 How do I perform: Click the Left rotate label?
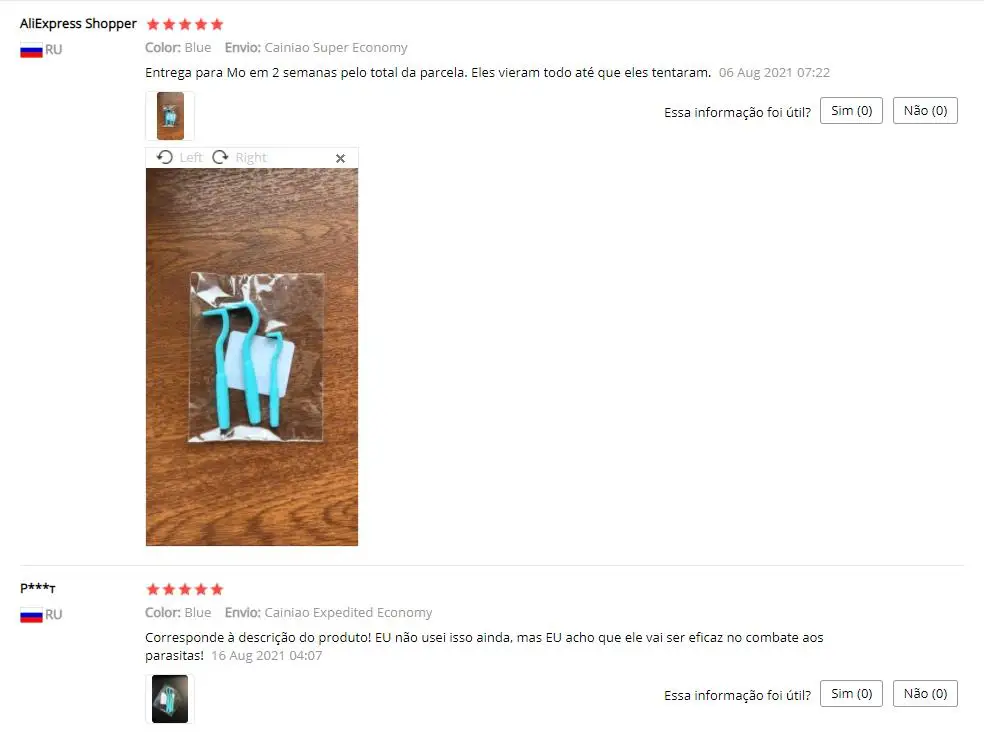click(x=191, y=158)
